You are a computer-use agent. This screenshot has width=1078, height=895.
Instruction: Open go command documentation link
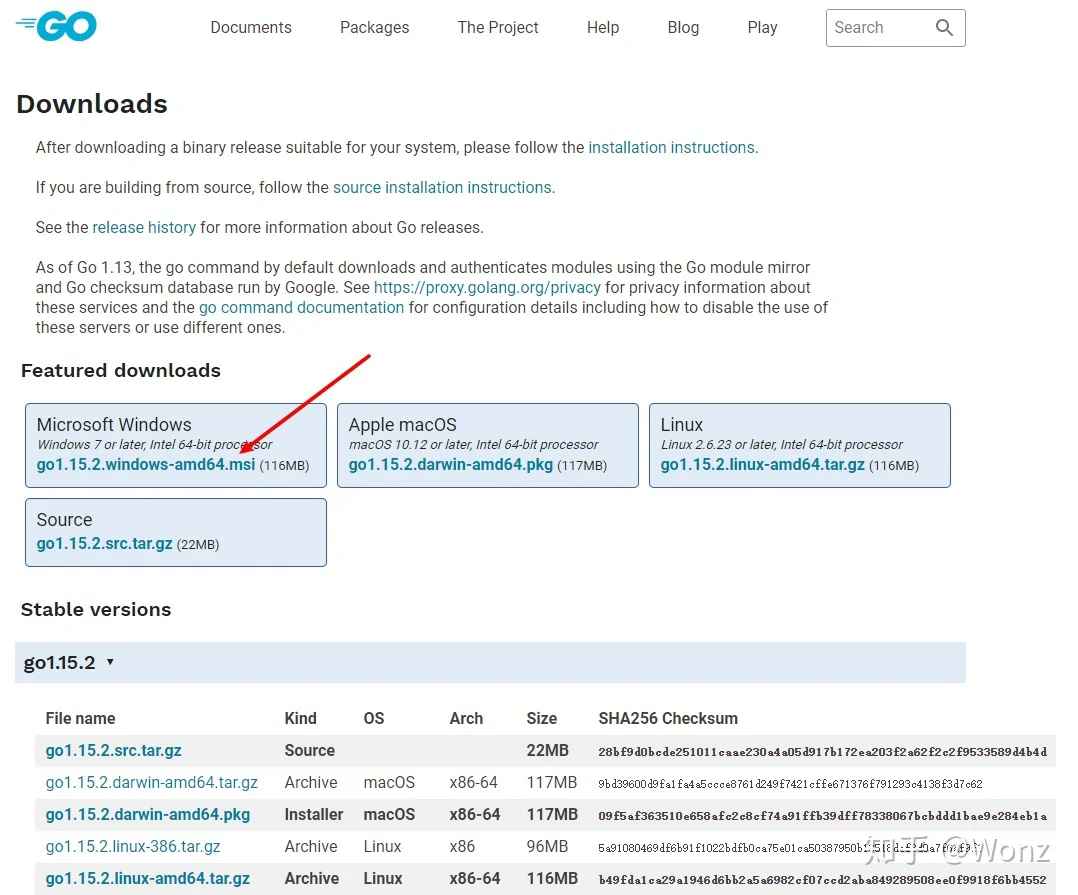[x=301, y=307]
